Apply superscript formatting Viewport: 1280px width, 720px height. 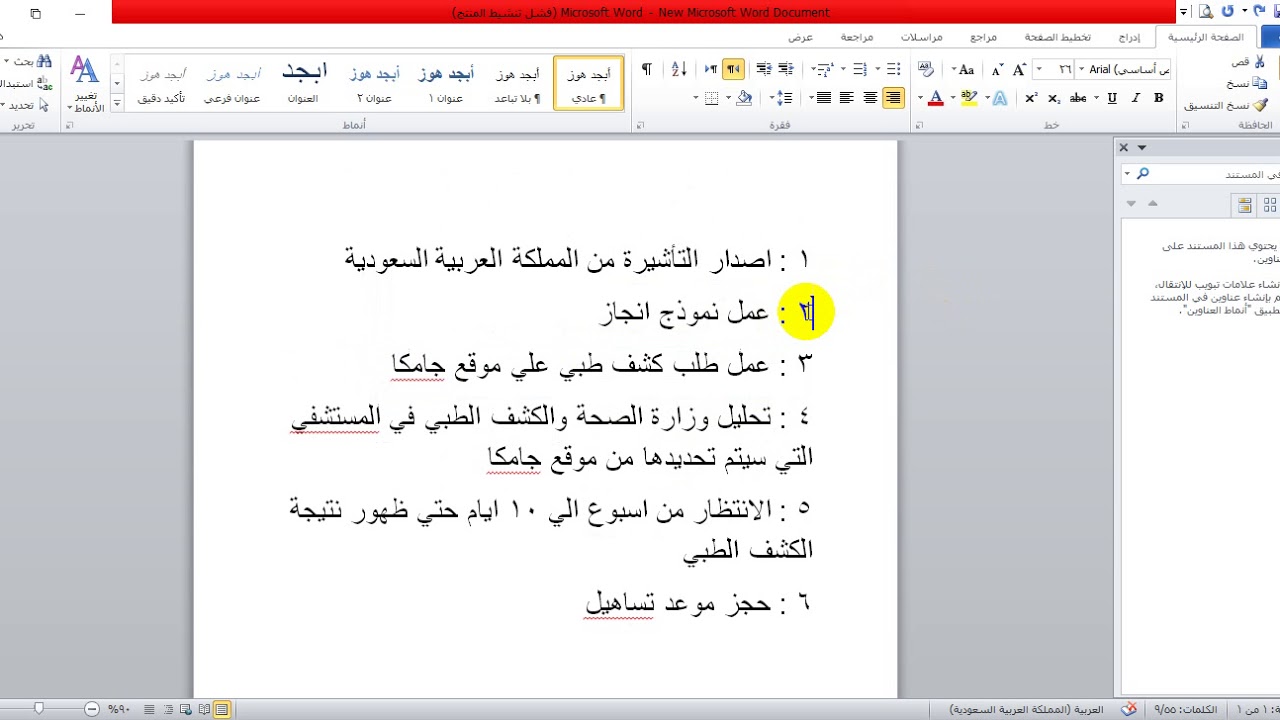point(1032,98)
